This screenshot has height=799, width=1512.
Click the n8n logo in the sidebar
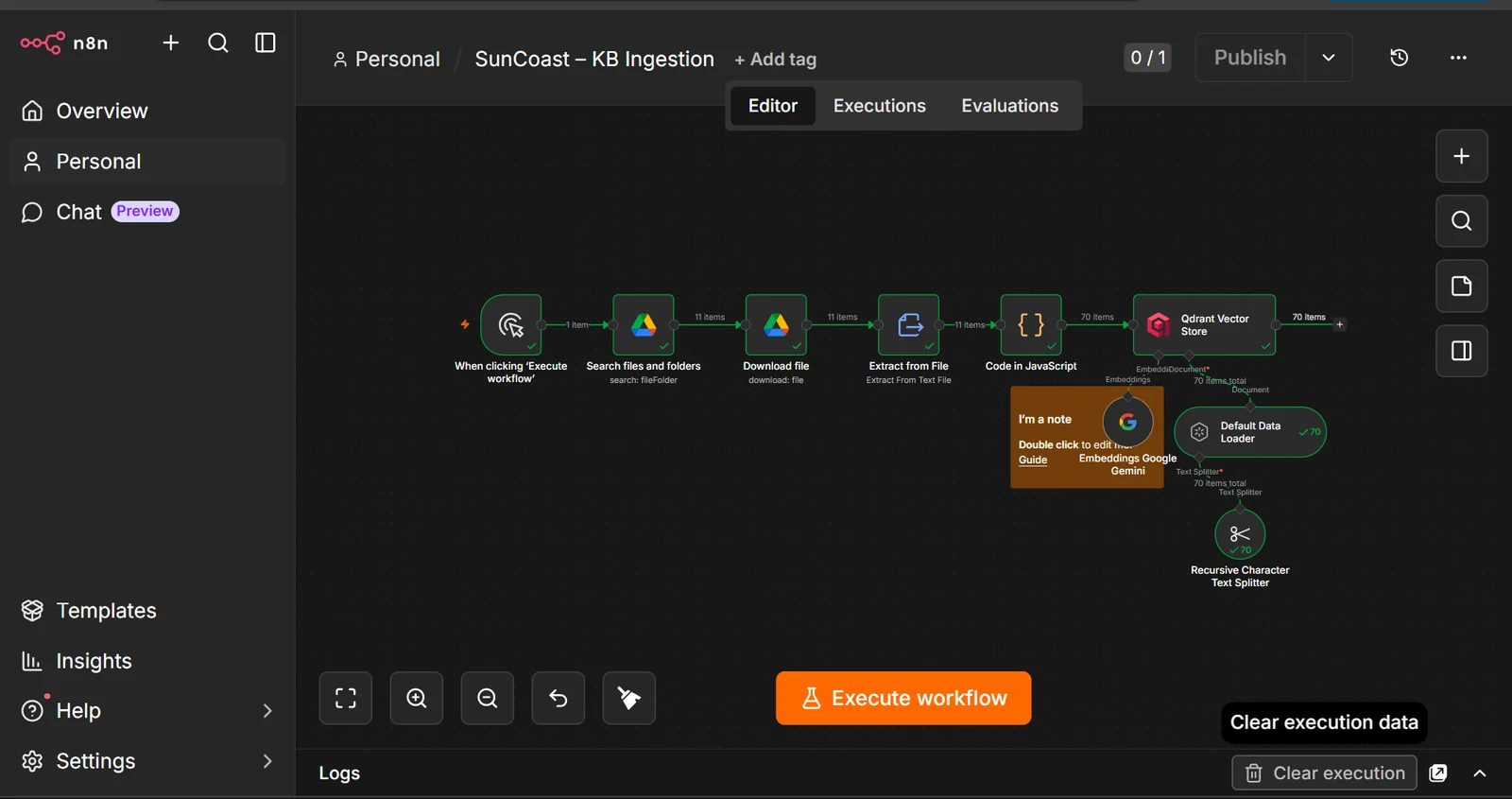click(64, 43)
